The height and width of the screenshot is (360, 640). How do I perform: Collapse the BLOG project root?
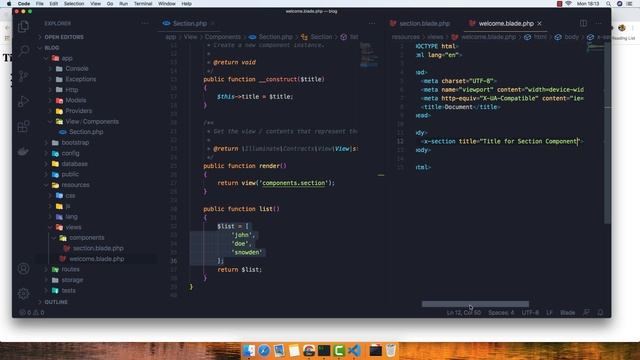52,48
